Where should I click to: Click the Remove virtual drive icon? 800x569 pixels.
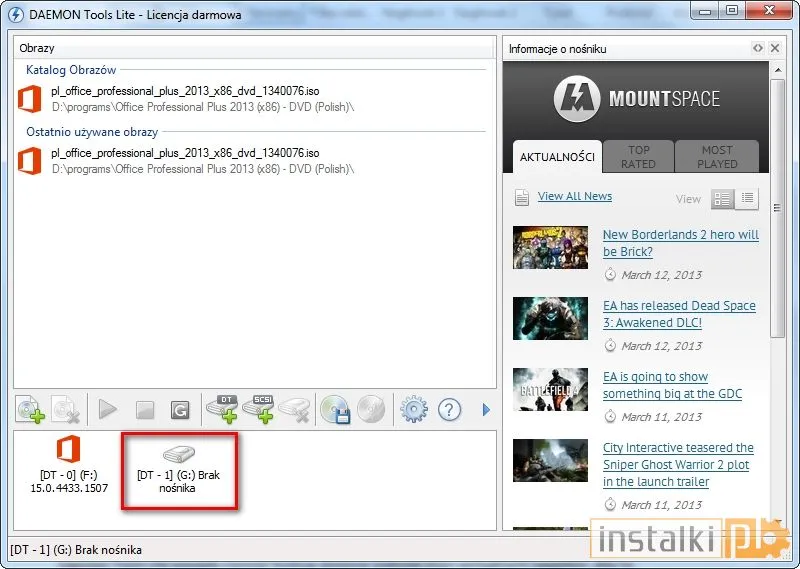pyautogui.click(x=295, y=409)
